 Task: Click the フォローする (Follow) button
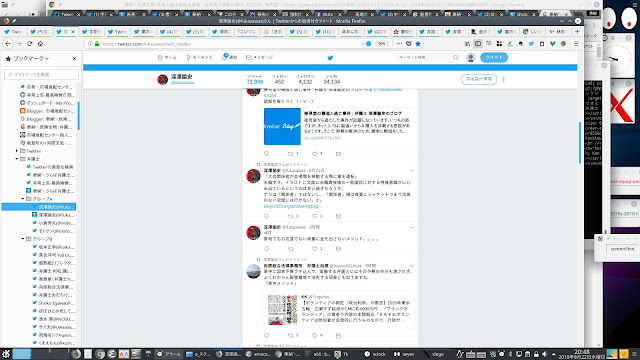point(479,79)
